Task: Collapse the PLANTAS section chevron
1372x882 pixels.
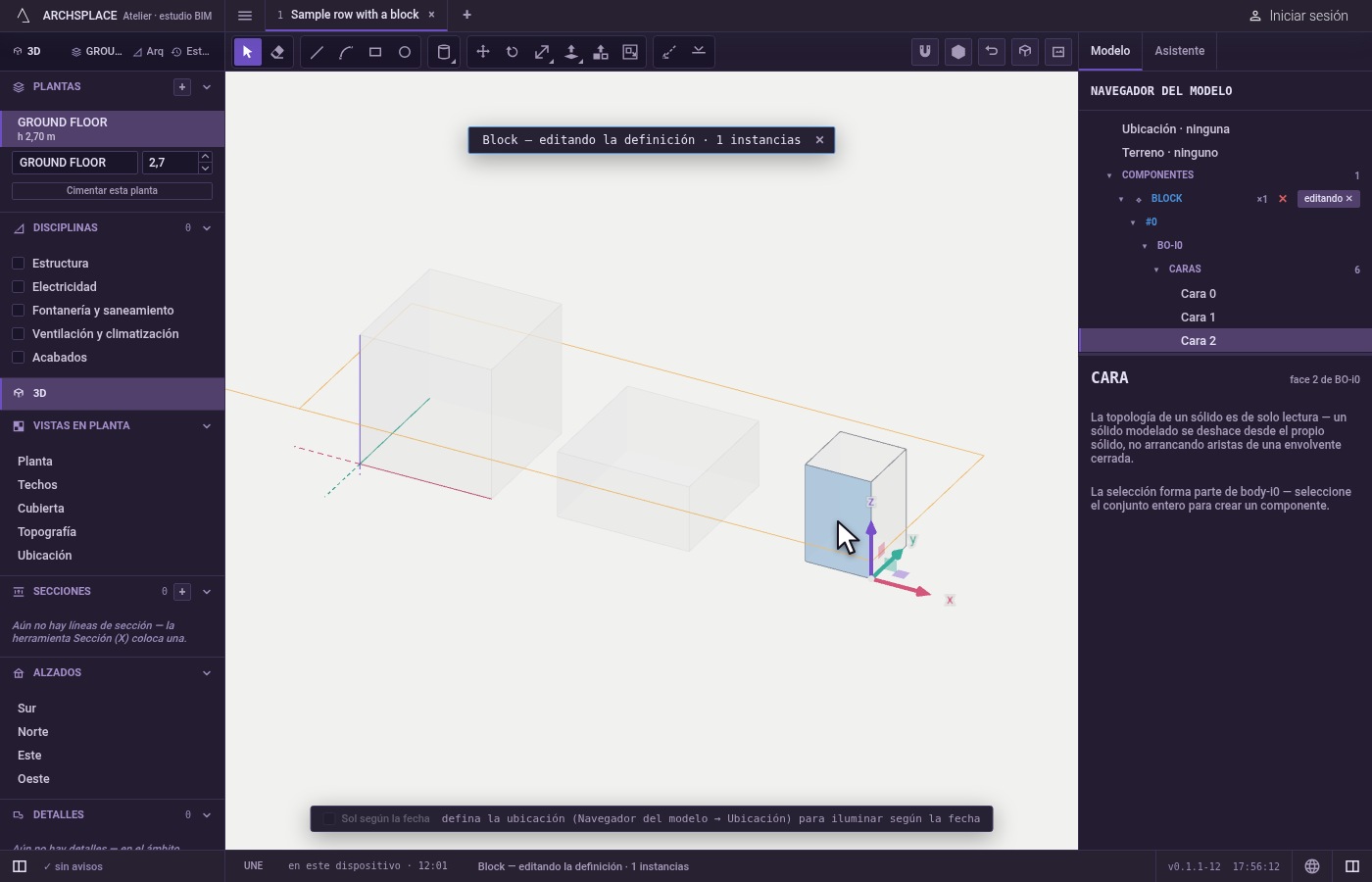Action: (207, 87)
